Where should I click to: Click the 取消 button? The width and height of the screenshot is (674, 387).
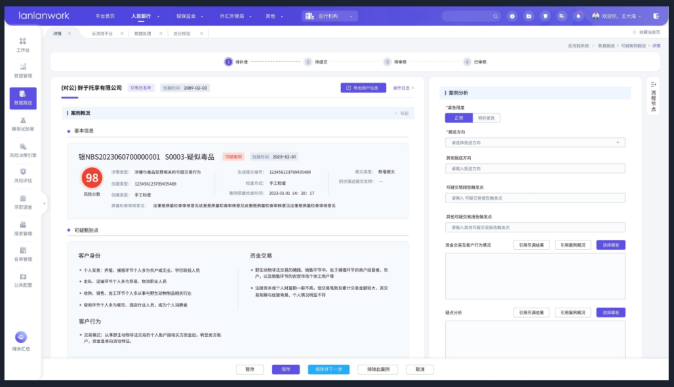click(420, 369)
